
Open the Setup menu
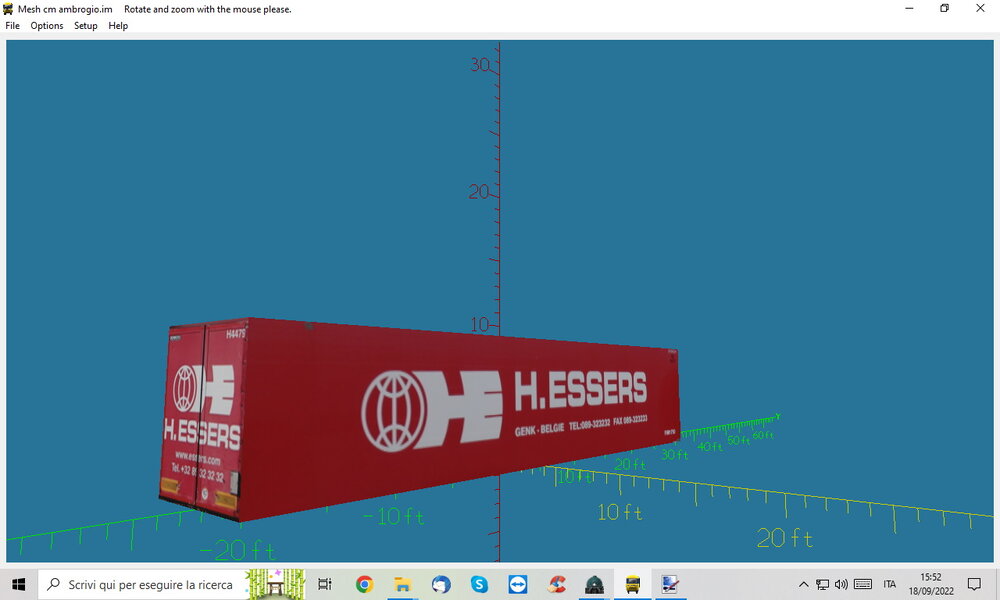(85, 26)
